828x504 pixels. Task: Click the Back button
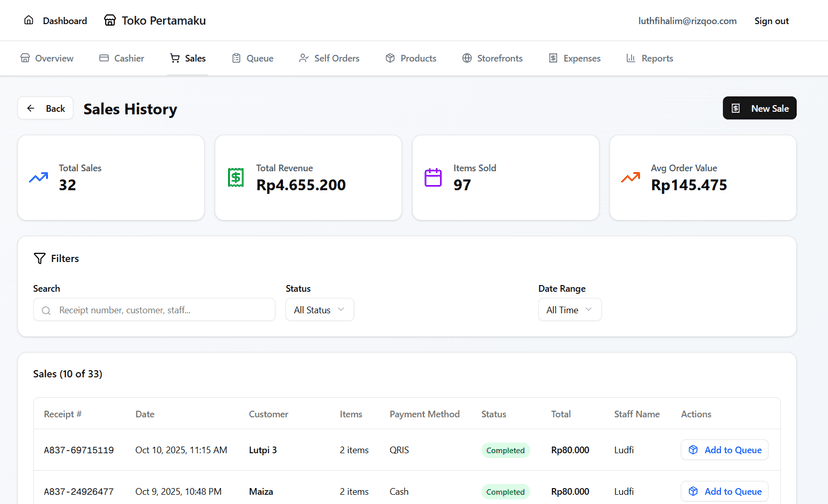pyautogui.click(x=45, y=108)
